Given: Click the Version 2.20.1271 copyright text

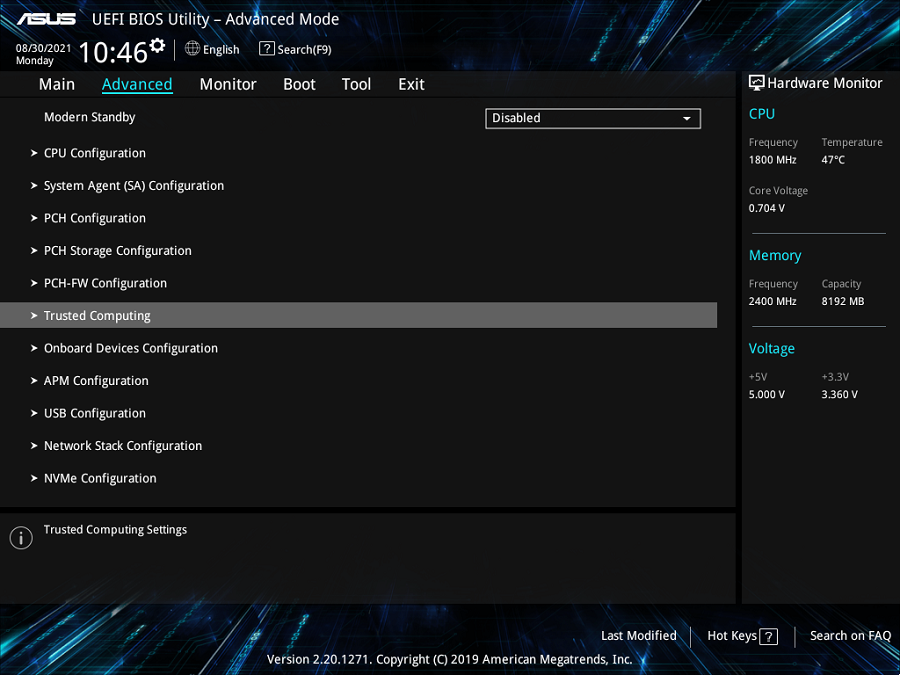Looking at the screenshot, I should (449, 660).
